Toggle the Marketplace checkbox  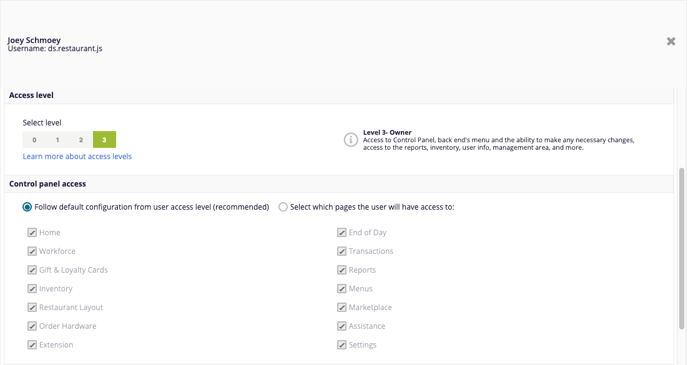tap(342, 307)
